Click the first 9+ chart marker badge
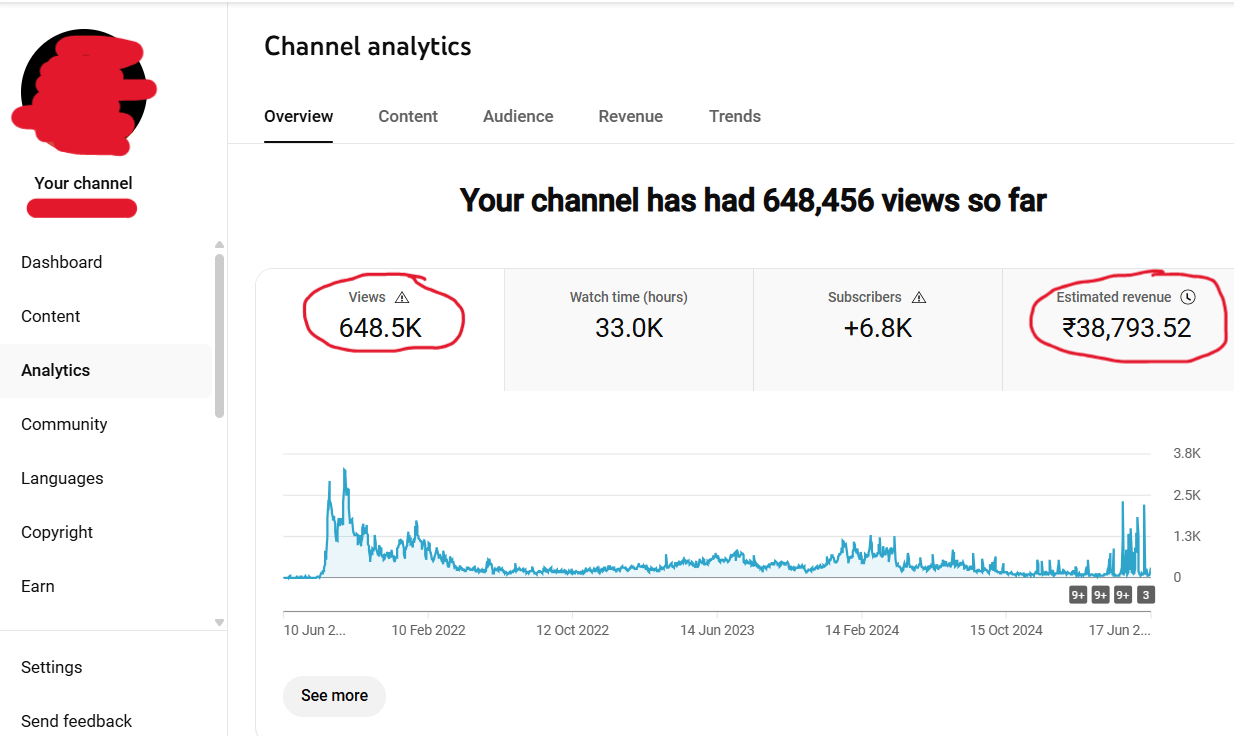This screenshot has height=736, width=1234. [x=1078, y=595]
